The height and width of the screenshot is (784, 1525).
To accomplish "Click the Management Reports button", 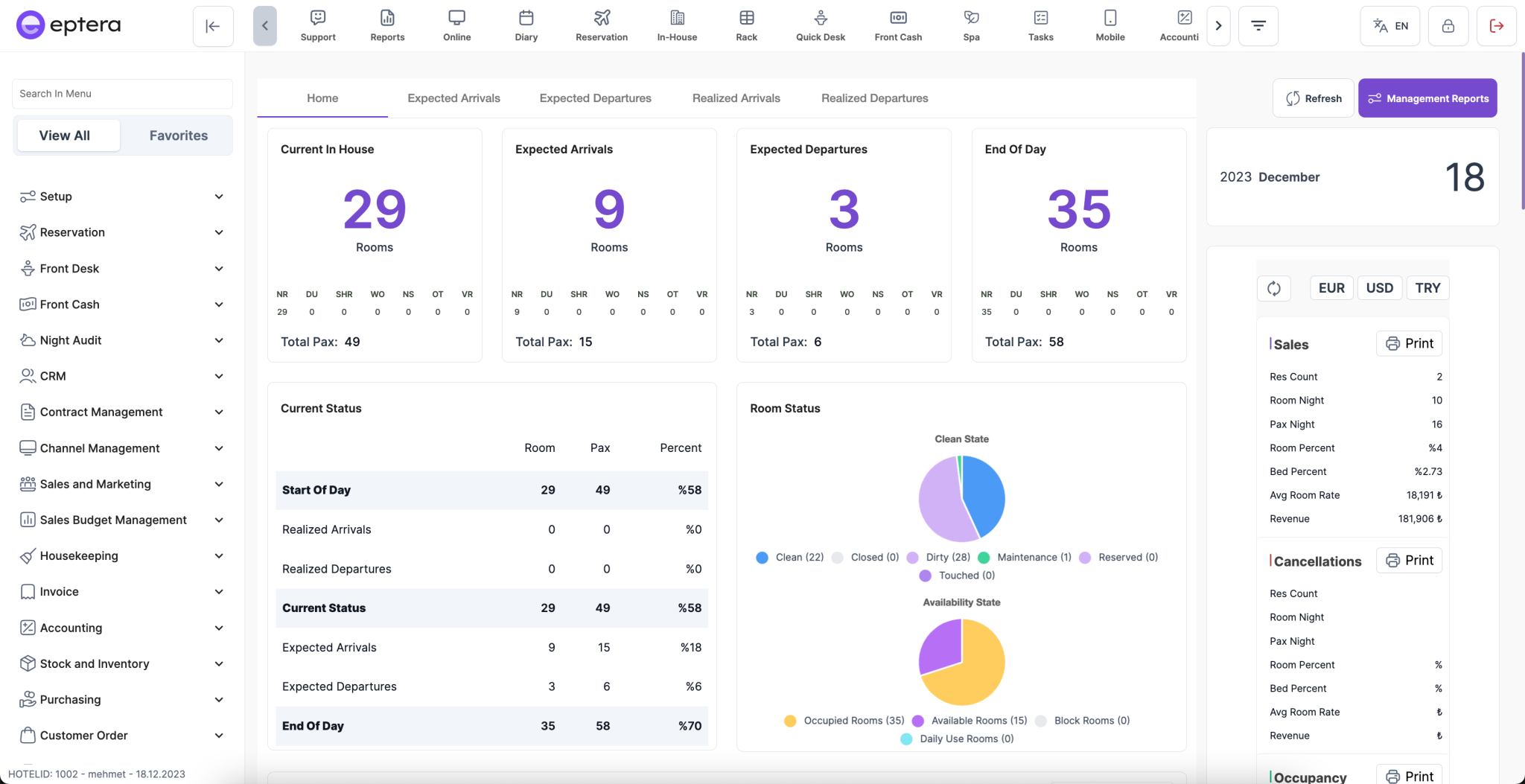I will pyautogui.click(x=1427, y=98).
